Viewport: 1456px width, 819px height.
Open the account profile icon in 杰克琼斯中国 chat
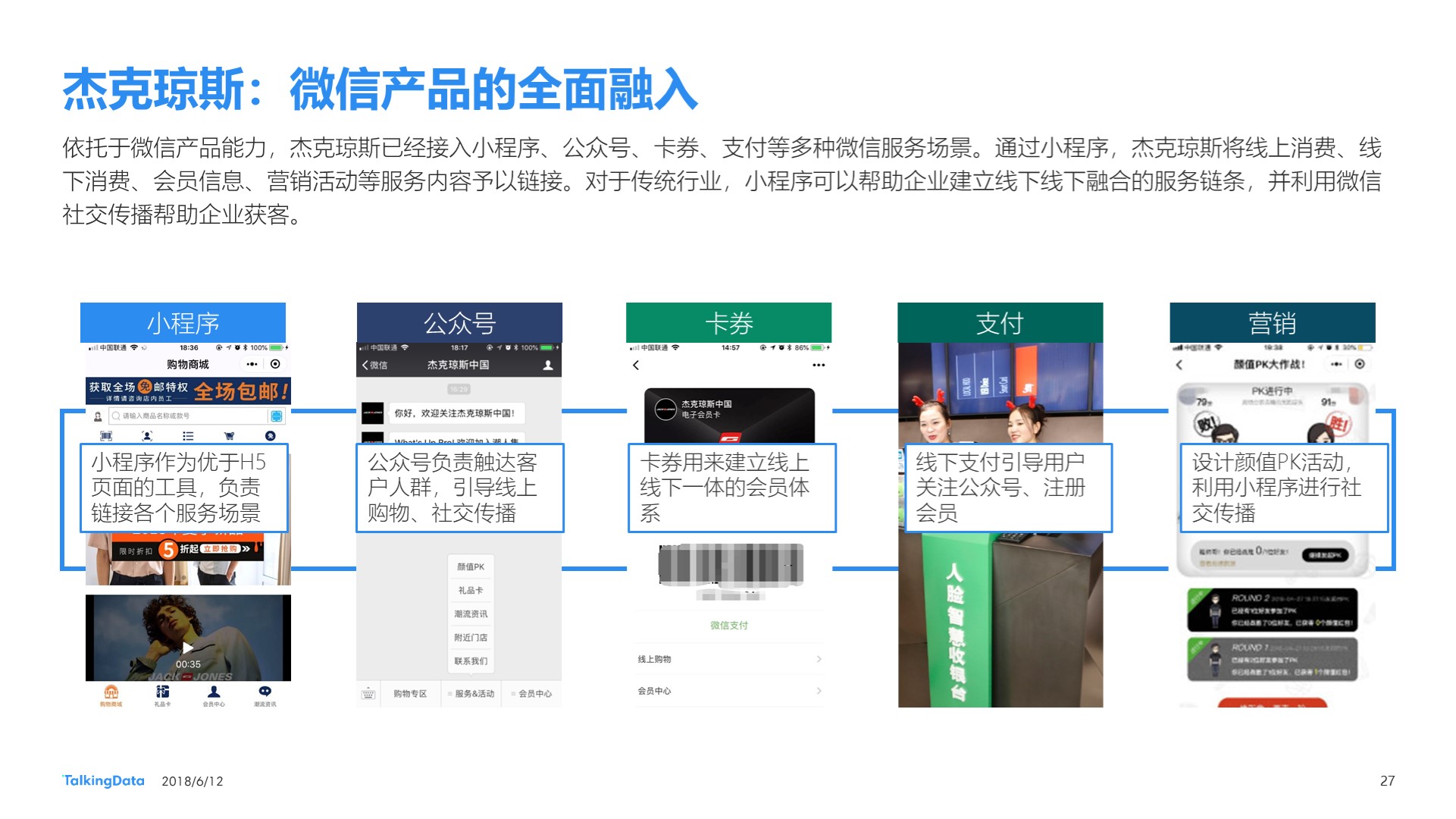click(548, 365)
